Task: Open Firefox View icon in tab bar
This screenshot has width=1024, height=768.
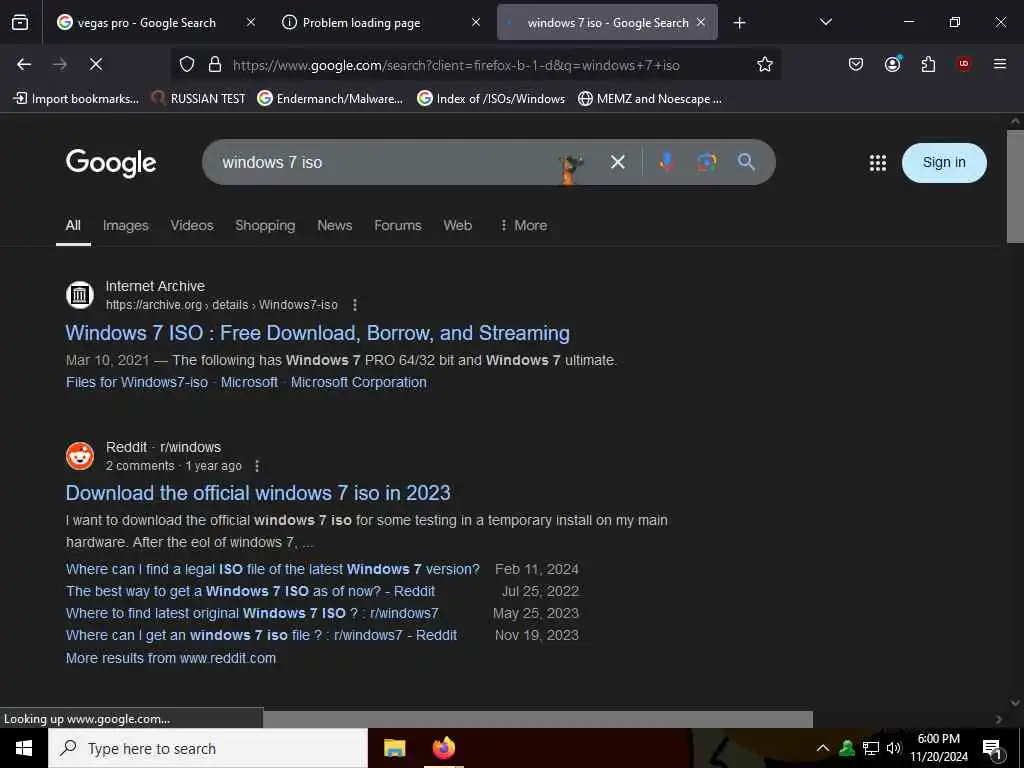Action: [x=20, y=23]
